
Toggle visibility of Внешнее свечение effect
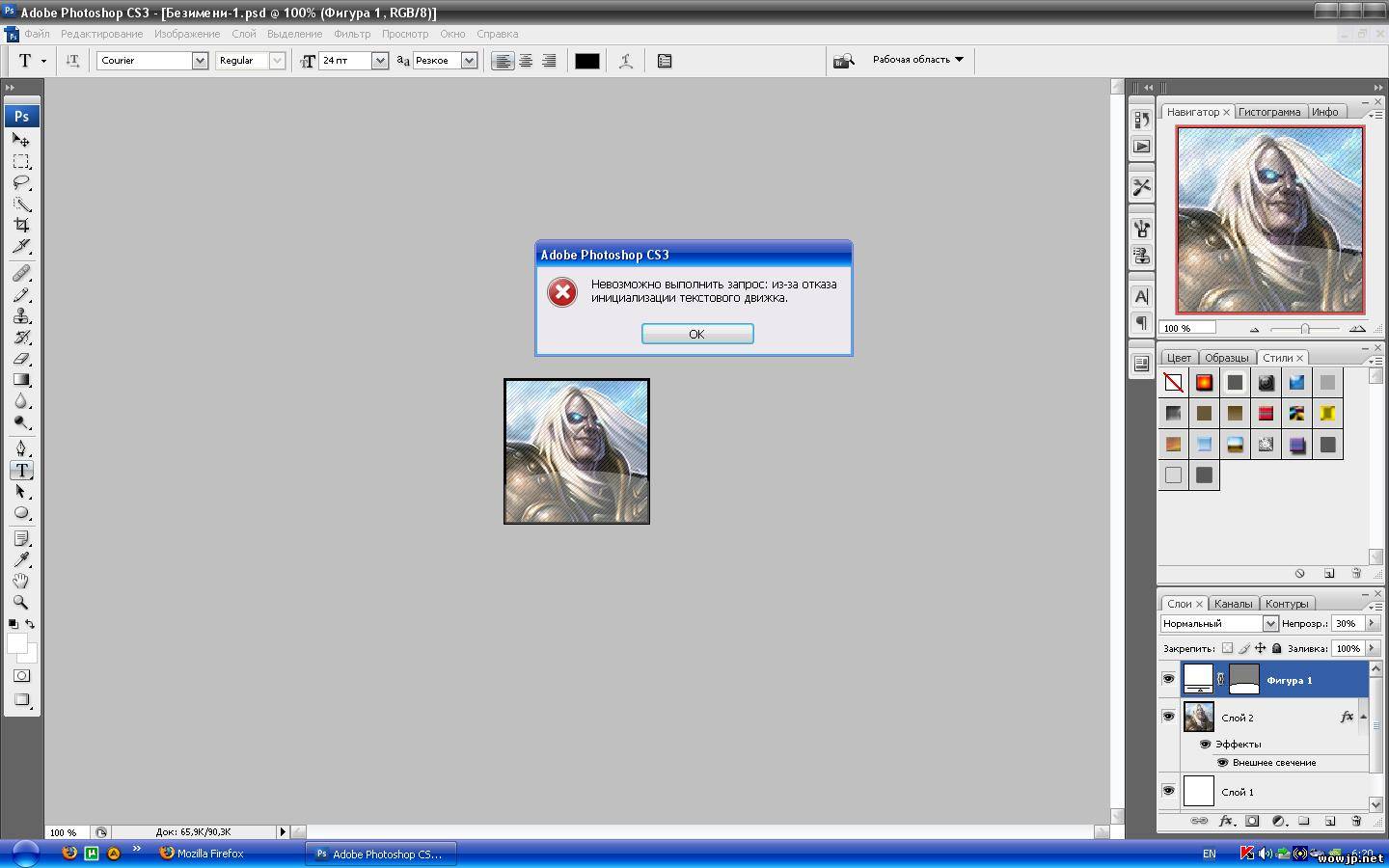[1222, 762]
